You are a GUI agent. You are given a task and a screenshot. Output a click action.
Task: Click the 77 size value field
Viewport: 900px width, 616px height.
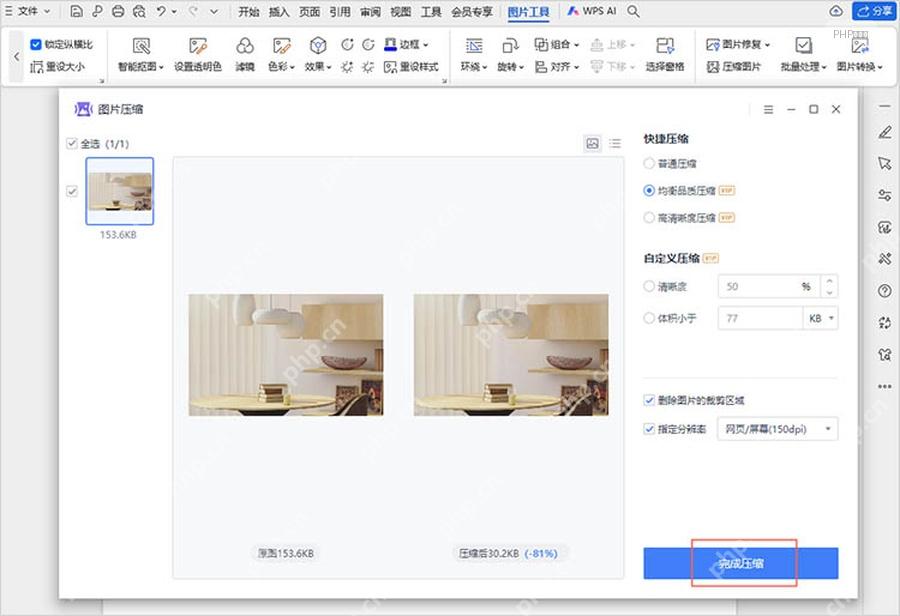click(x=760, y=318)
